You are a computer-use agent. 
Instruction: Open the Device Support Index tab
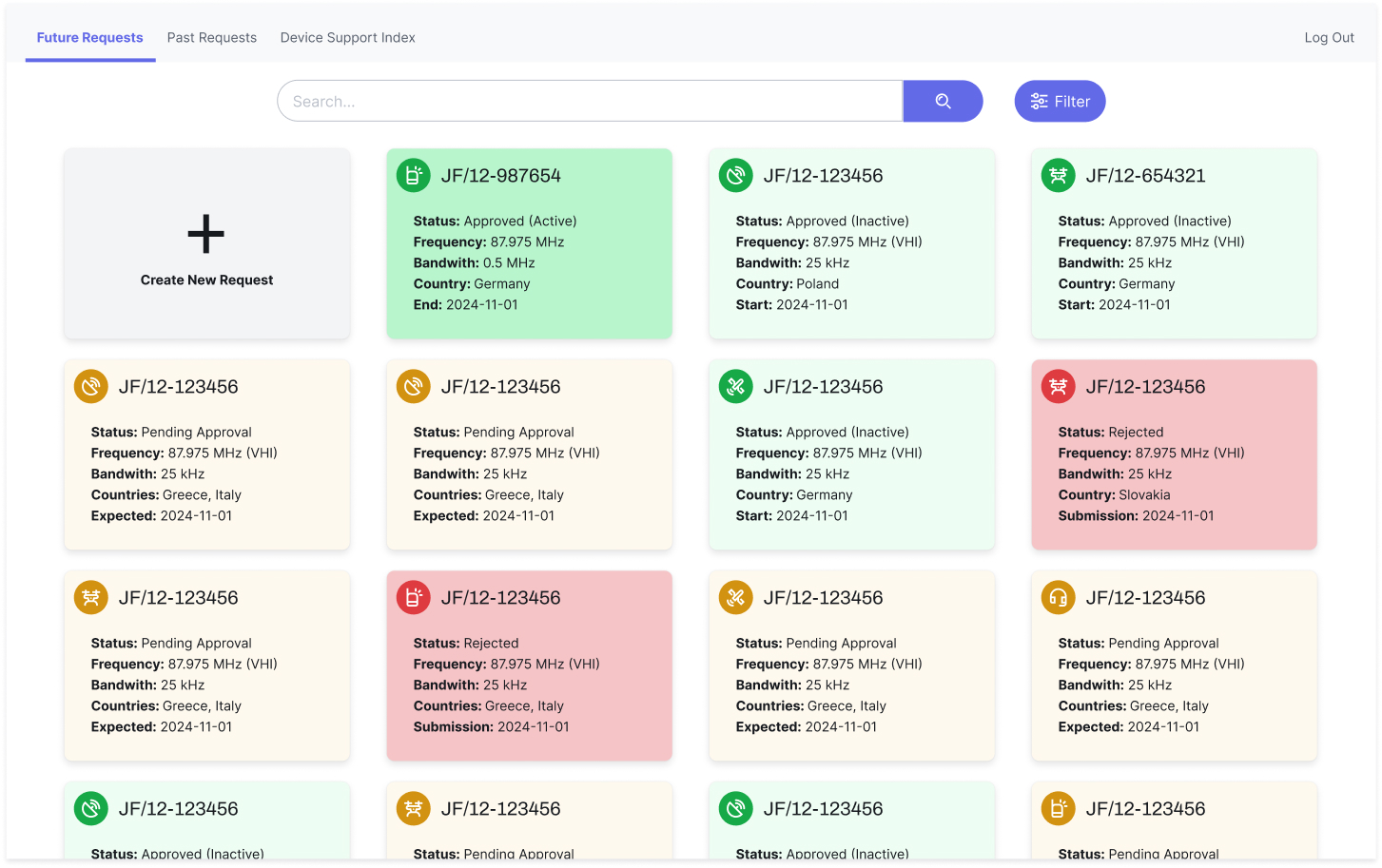pos(347,38)
